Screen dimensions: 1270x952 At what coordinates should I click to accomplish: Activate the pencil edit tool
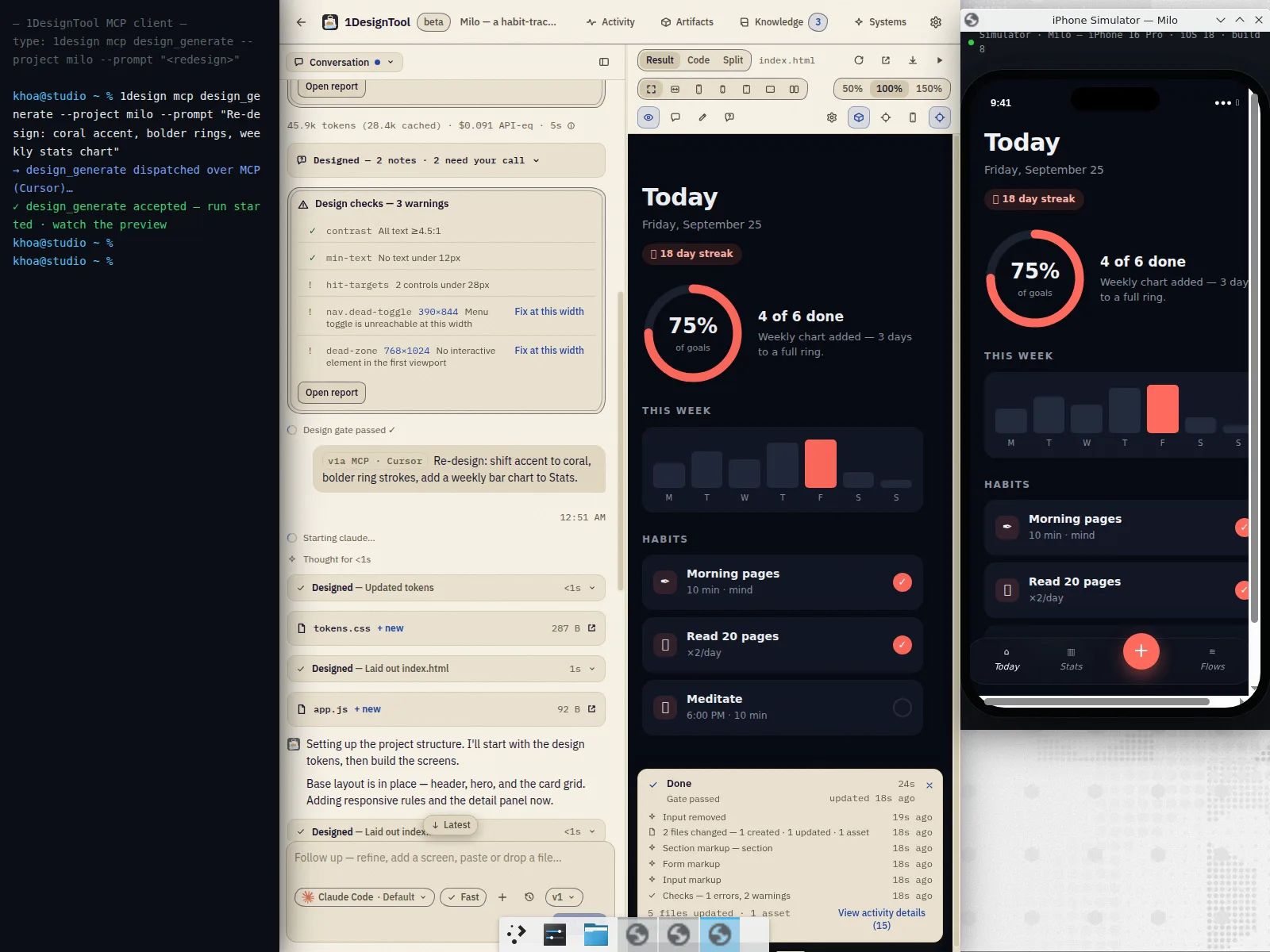click(702, 117)
